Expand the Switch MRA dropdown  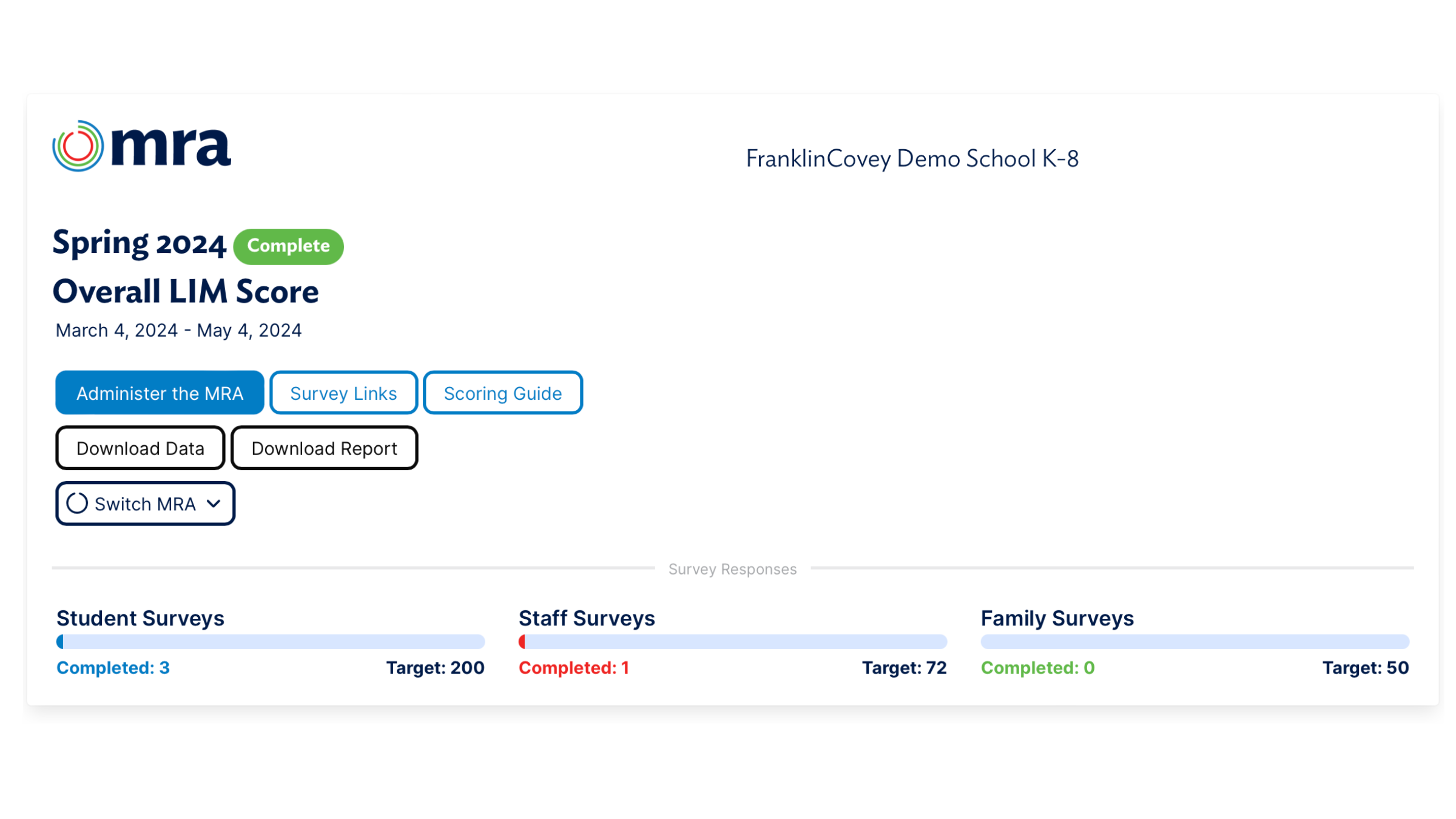tap(144, 503)
